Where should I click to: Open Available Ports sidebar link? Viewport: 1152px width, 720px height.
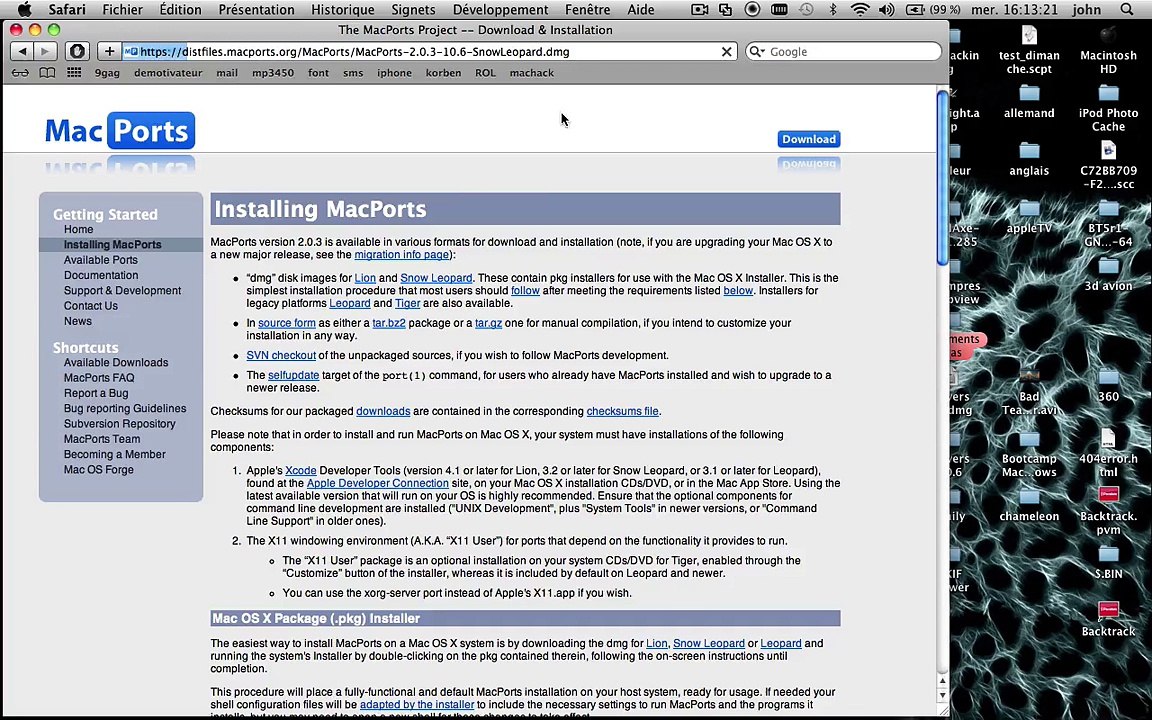pos(101,260)
